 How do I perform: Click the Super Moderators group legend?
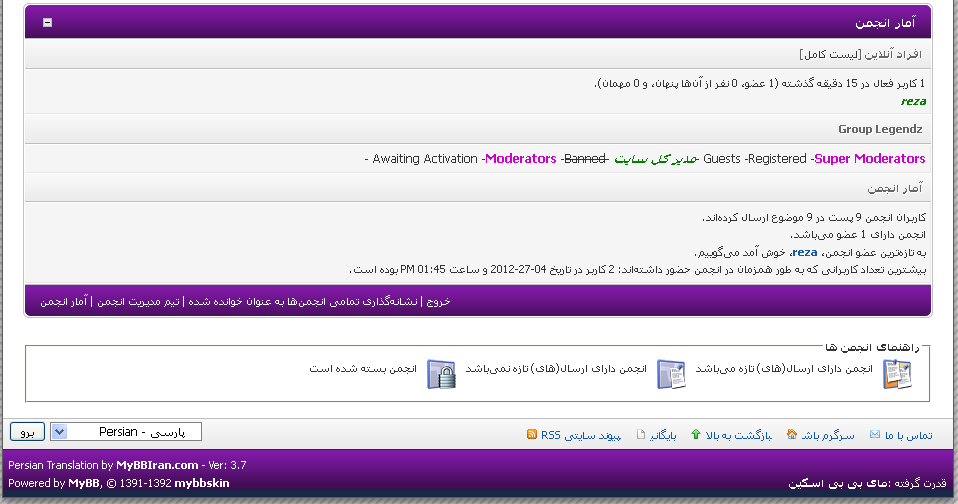870,159
